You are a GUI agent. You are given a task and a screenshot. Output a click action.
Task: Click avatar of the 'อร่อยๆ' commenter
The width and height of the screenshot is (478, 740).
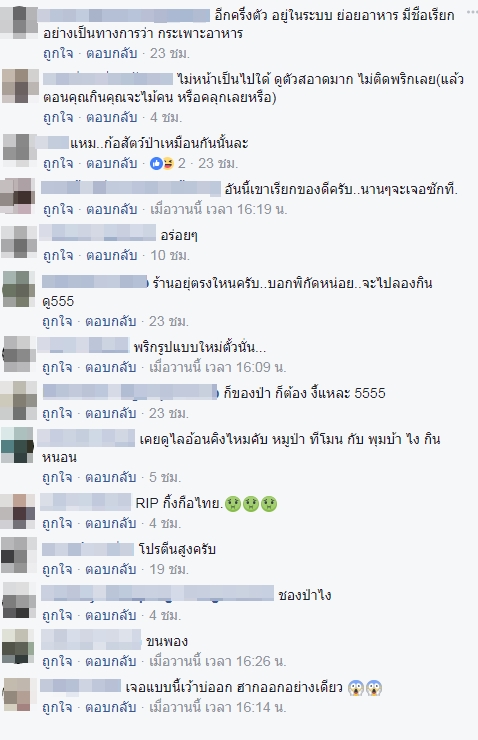[x=19, y=242]
